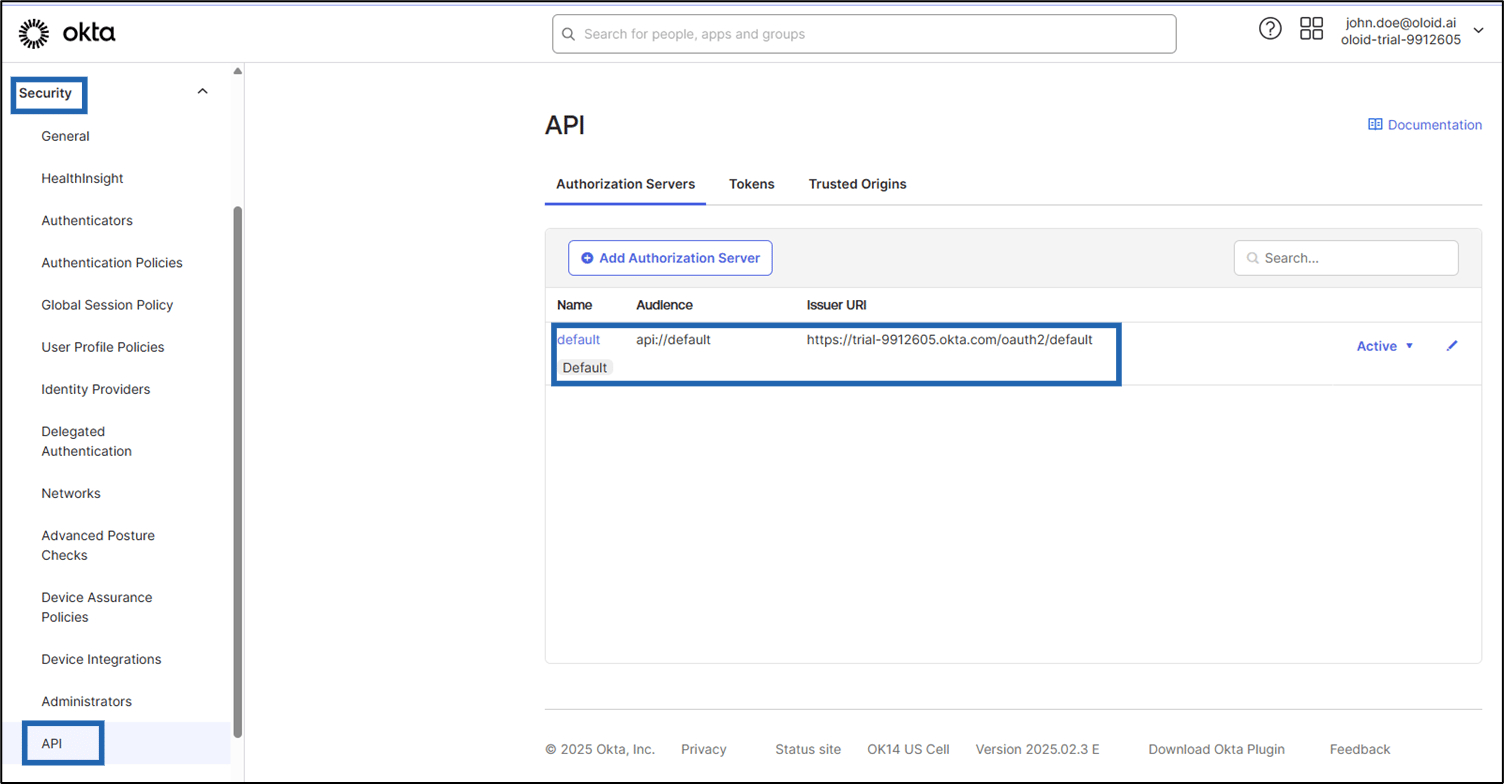Go to Authenticators page
Viewport: 1504px width, 784px height.
tap(87, 220)
